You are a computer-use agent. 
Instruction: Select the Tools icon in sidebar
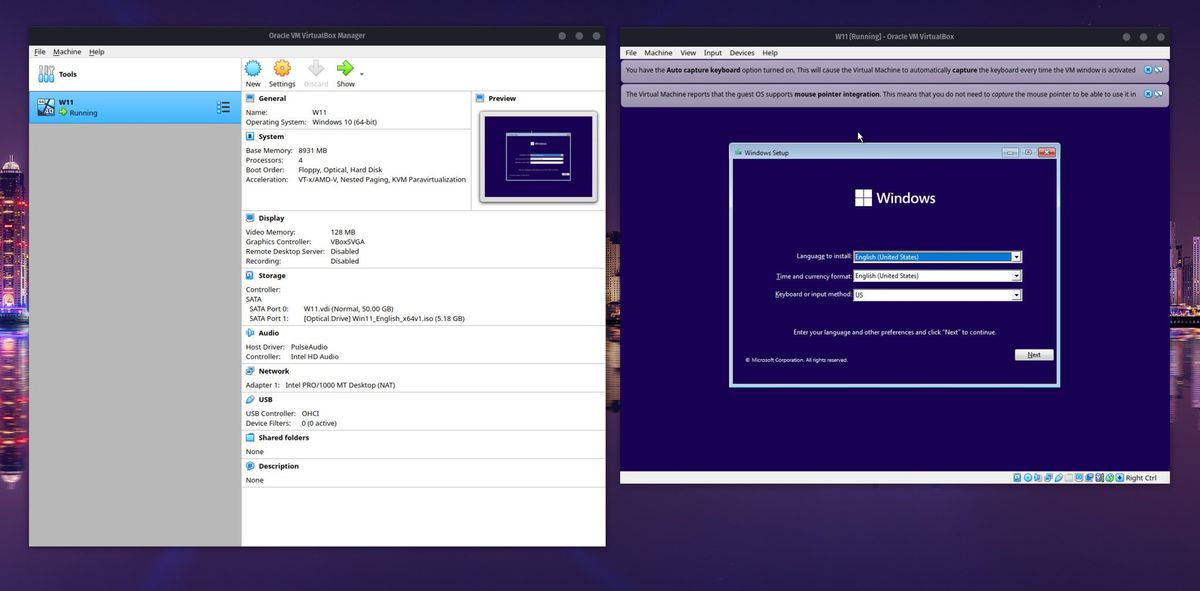coord(46,74)
